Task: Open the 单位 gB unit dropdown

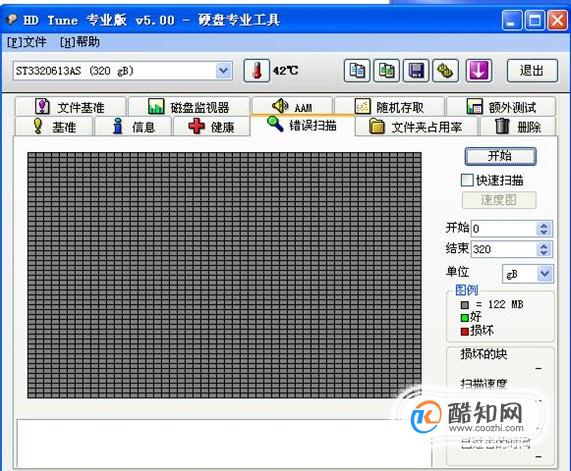Action: [x=545, y=274]
